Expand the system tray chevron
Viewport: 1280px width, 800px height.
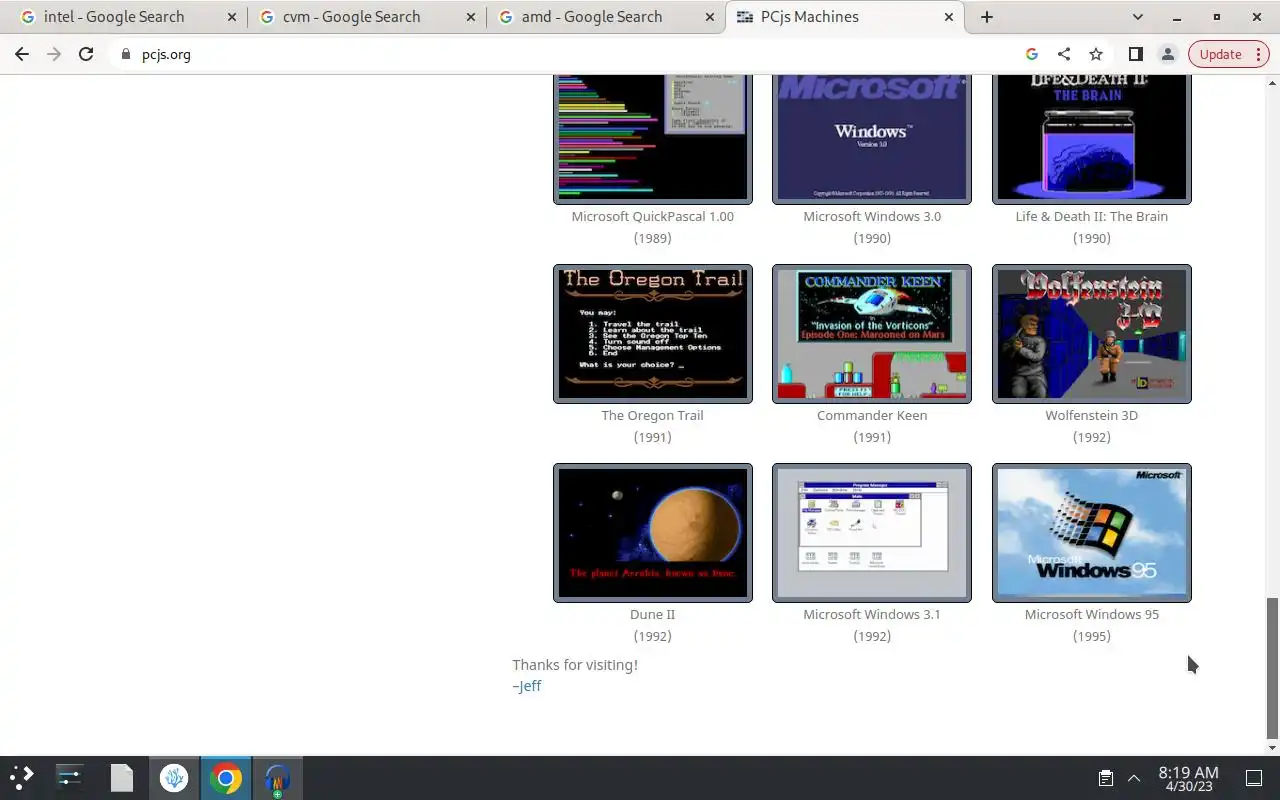(x=1134, y=778)
